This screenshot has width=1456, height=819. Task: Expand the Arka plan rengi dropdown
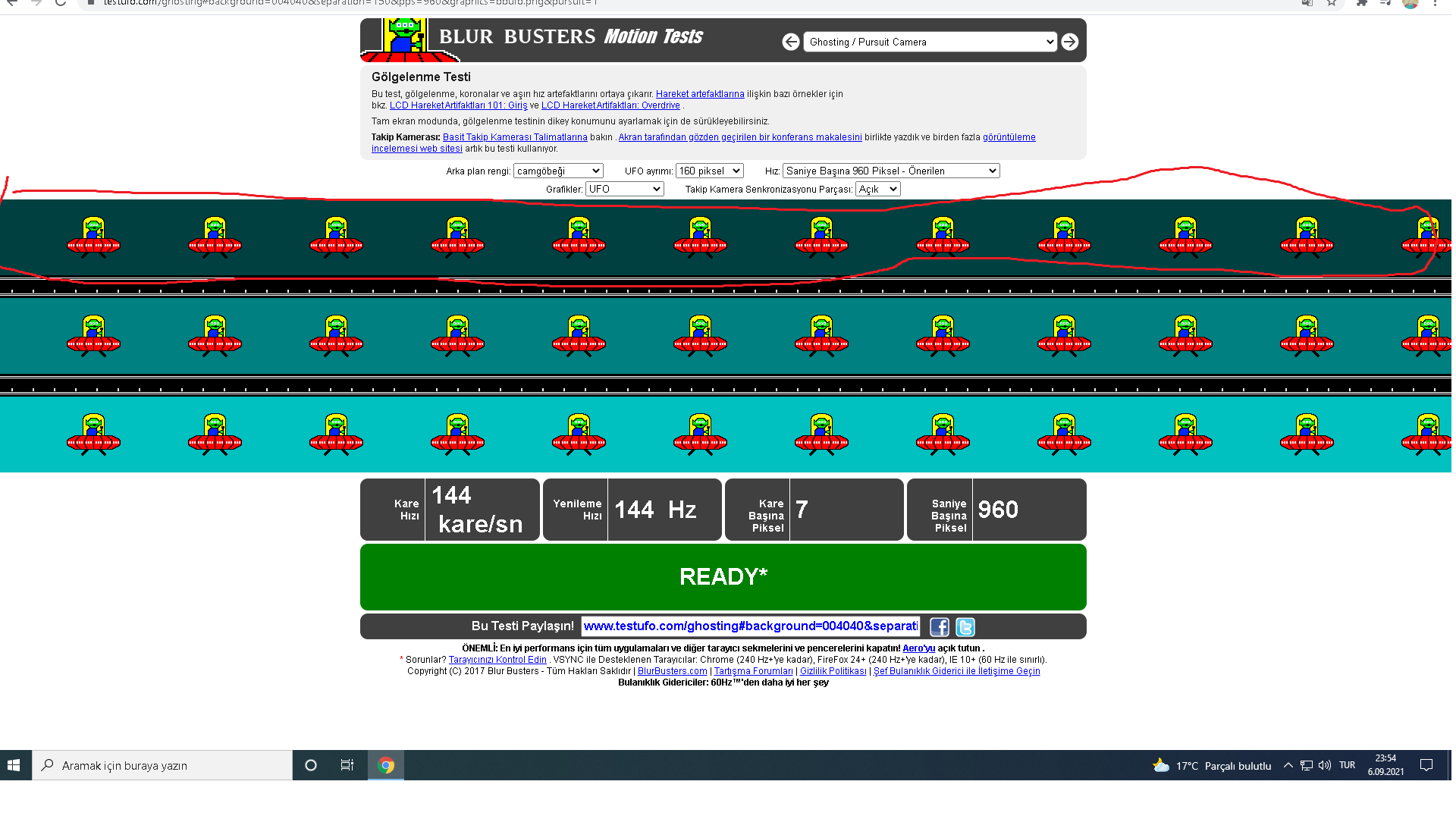(558, 171)
